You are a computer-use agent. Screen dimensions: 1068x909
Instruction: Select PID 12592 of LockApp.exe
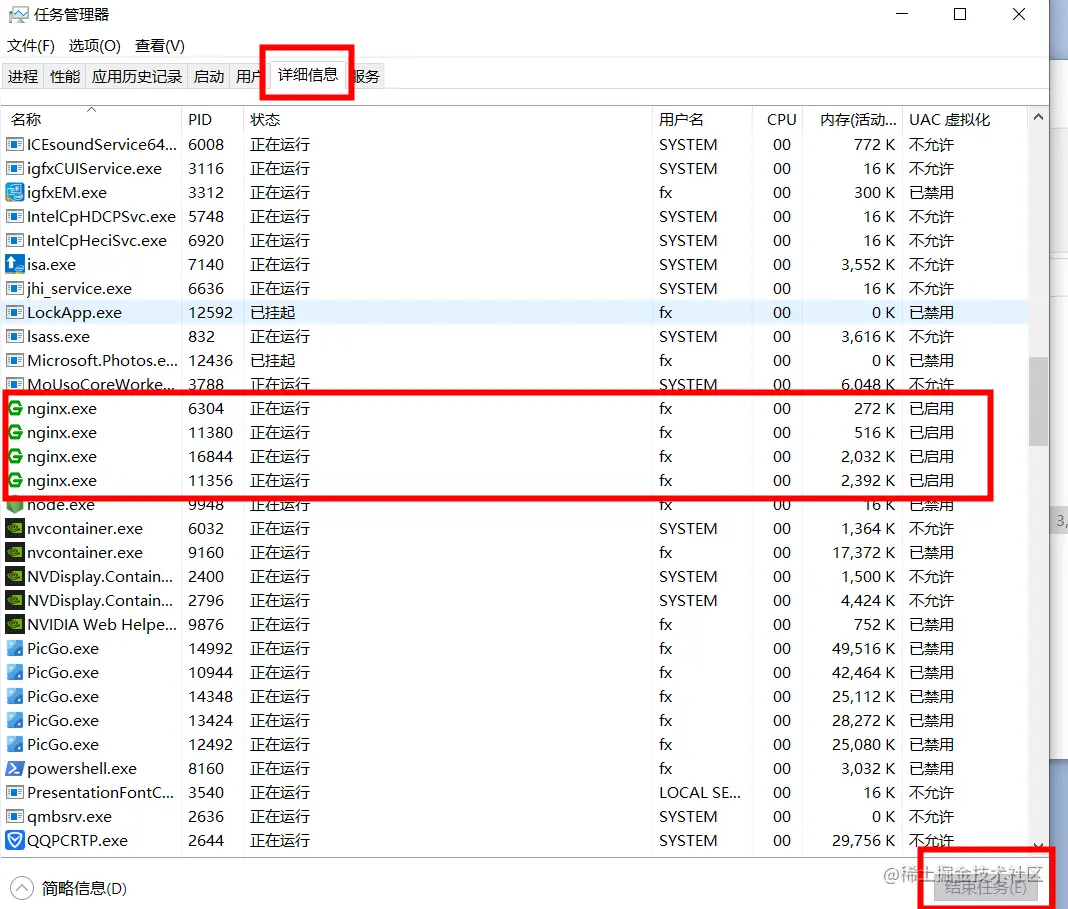[x=210, y=313]
